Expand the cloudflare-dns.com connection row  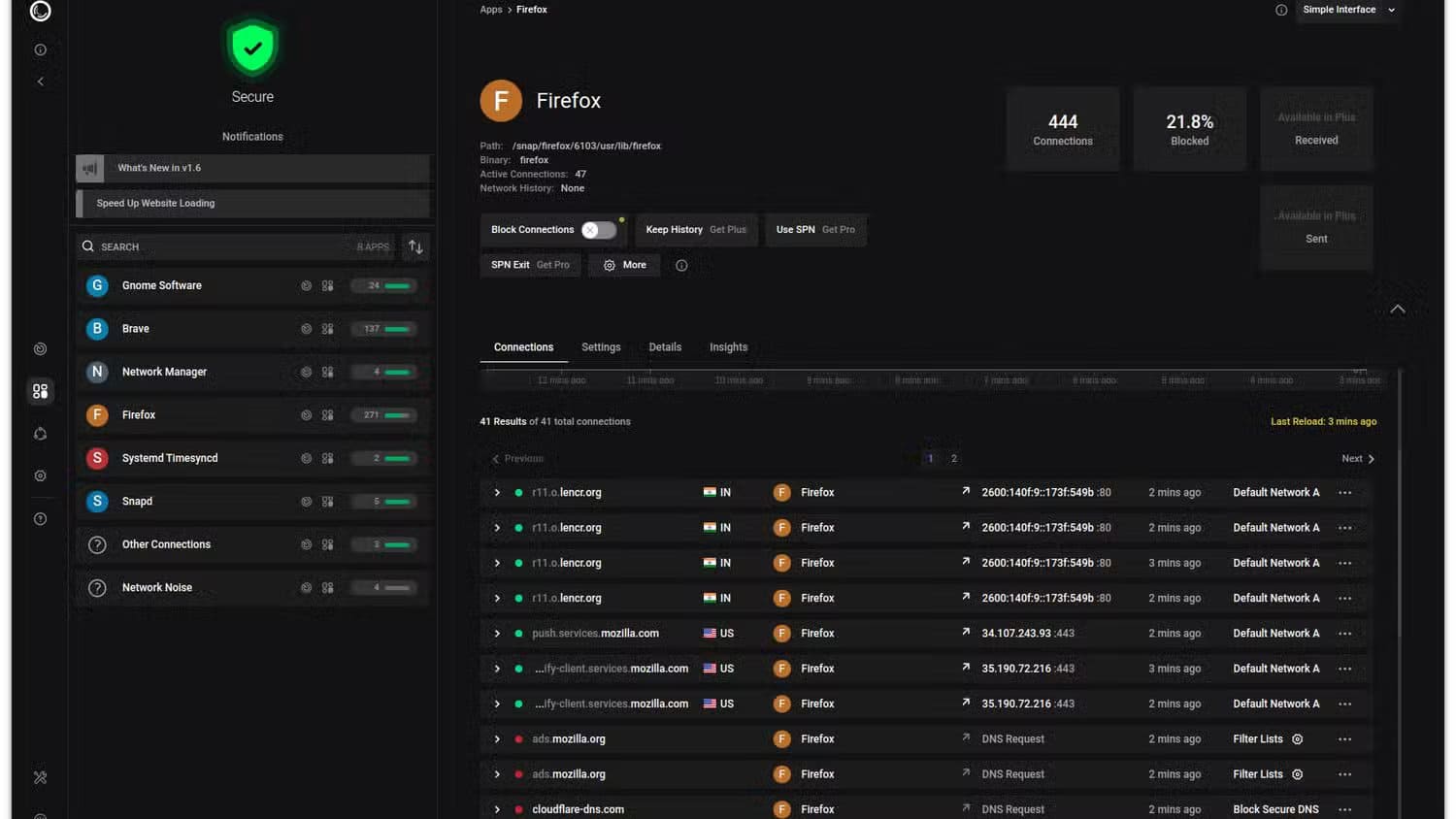coord(497,809)
